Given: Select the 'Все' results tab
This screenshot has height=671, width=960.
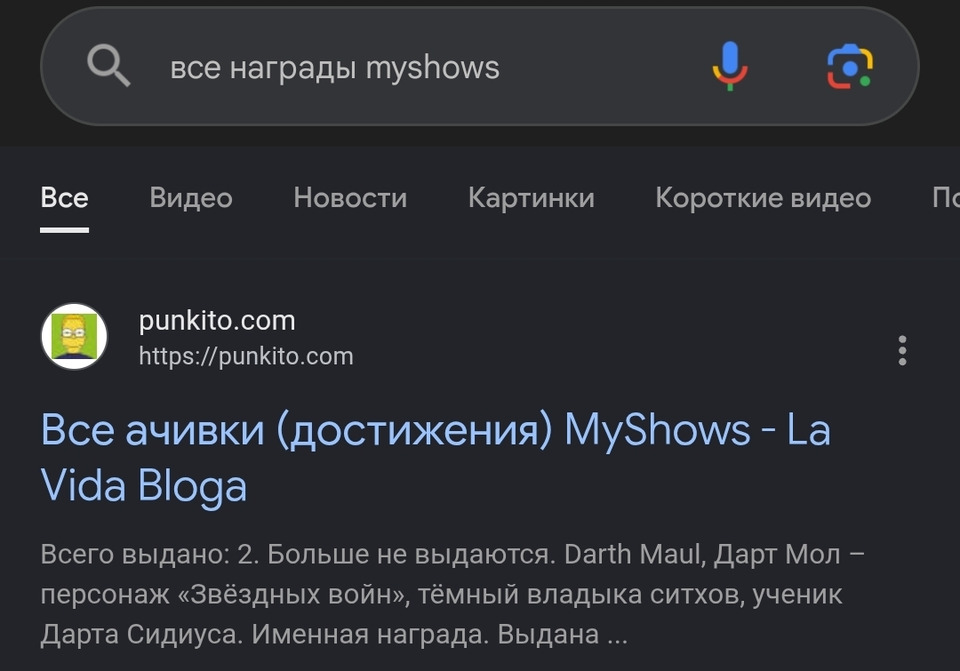Looking at the screenshot, I should click(64, 198).
